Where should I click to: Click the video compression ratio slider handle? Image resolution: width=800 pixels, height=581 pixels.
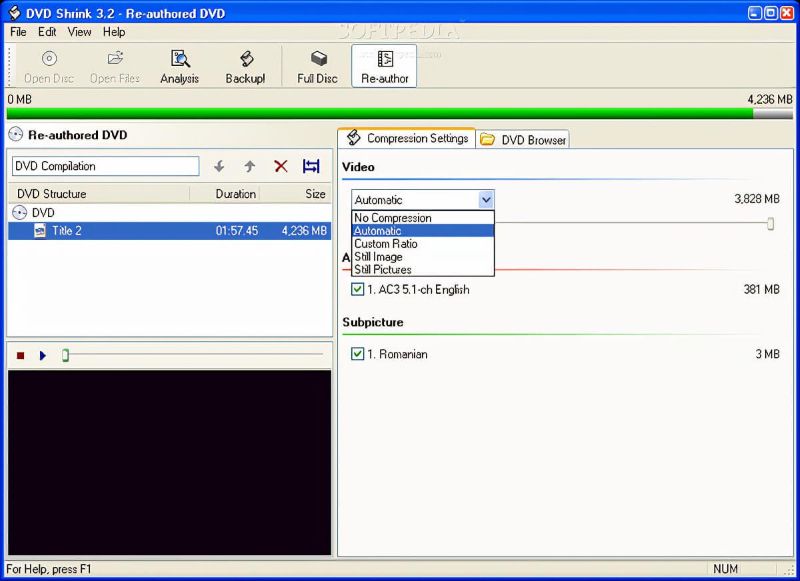point(770,224)
